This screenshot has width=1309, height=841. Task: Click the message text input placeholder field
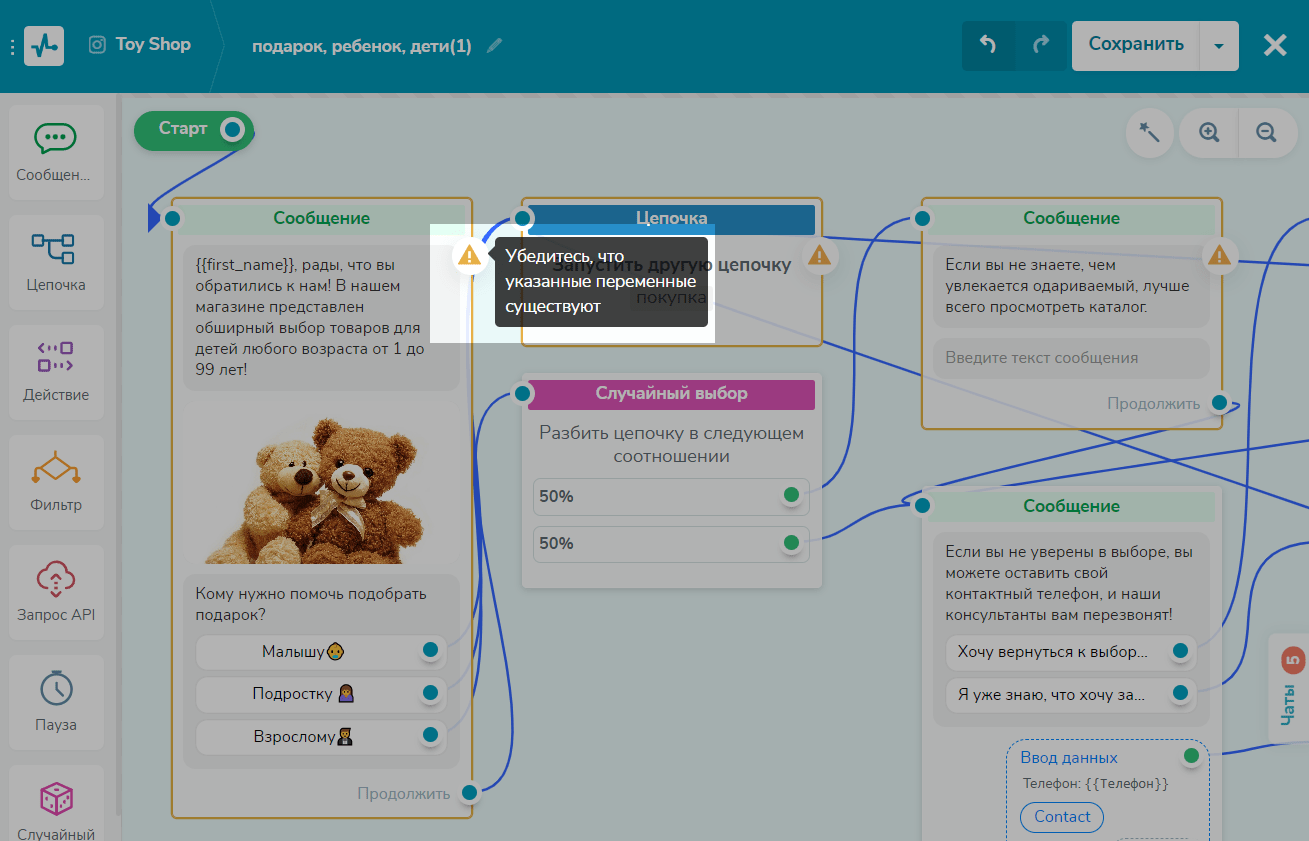[1070, 358]
